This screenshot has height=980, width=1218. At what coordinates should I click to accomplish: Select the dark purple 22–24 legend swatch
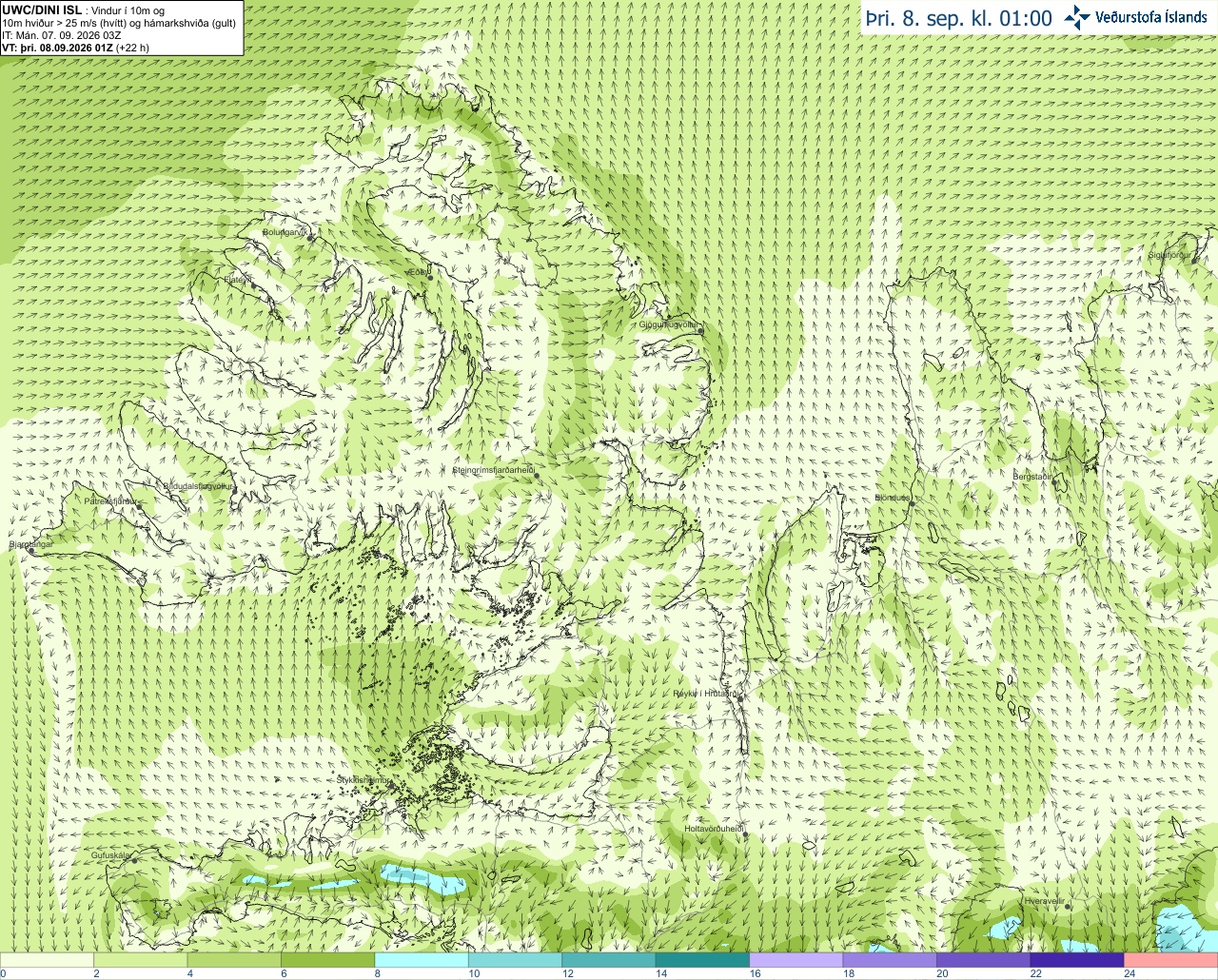click(x=1076, y=960)
